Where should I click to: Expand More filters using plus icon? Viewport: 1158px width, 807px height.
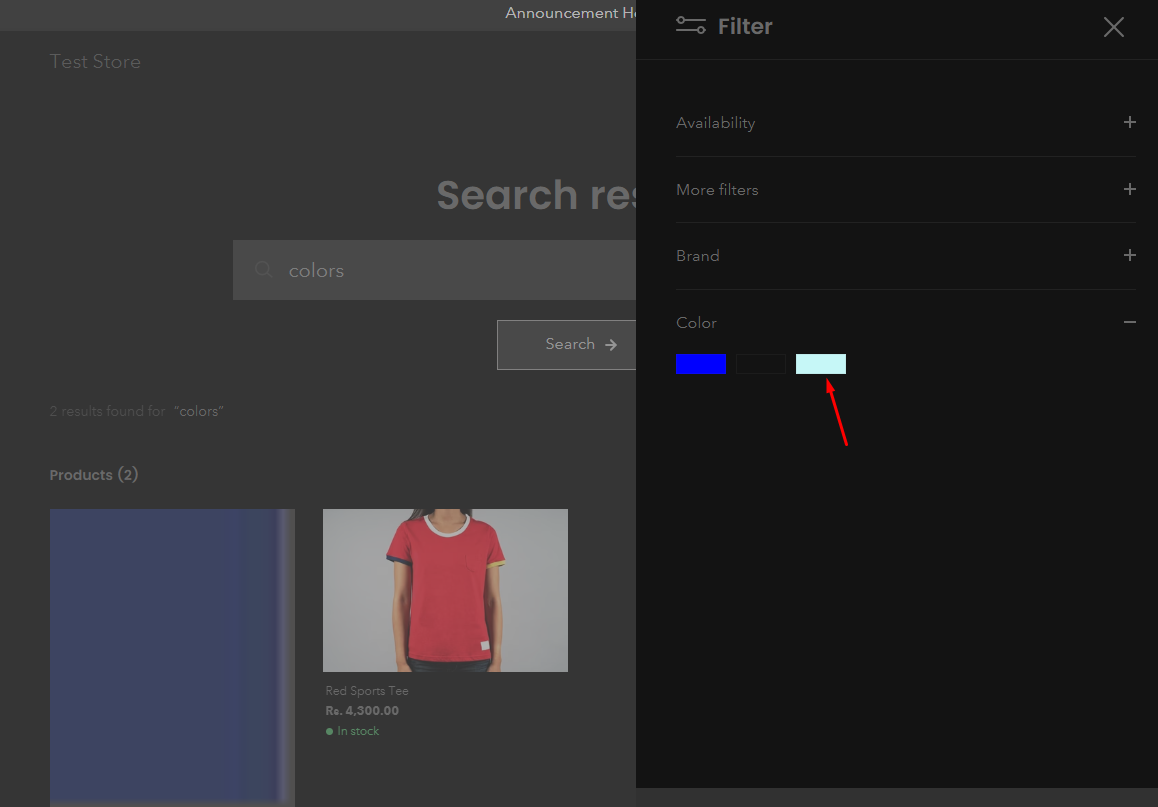[x=1129, y=189]
